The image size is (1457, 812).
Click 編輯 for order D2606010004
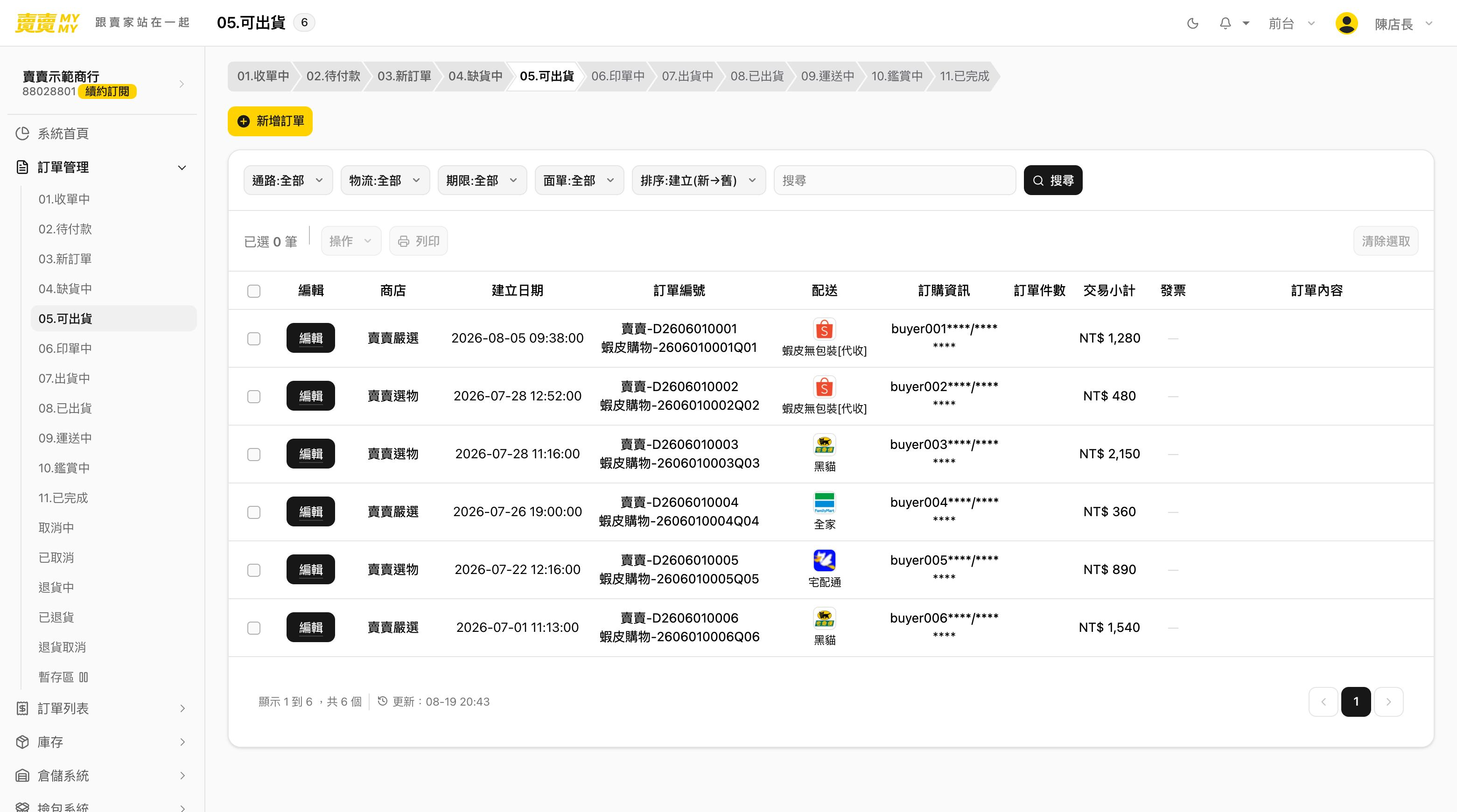pos(310,512)
